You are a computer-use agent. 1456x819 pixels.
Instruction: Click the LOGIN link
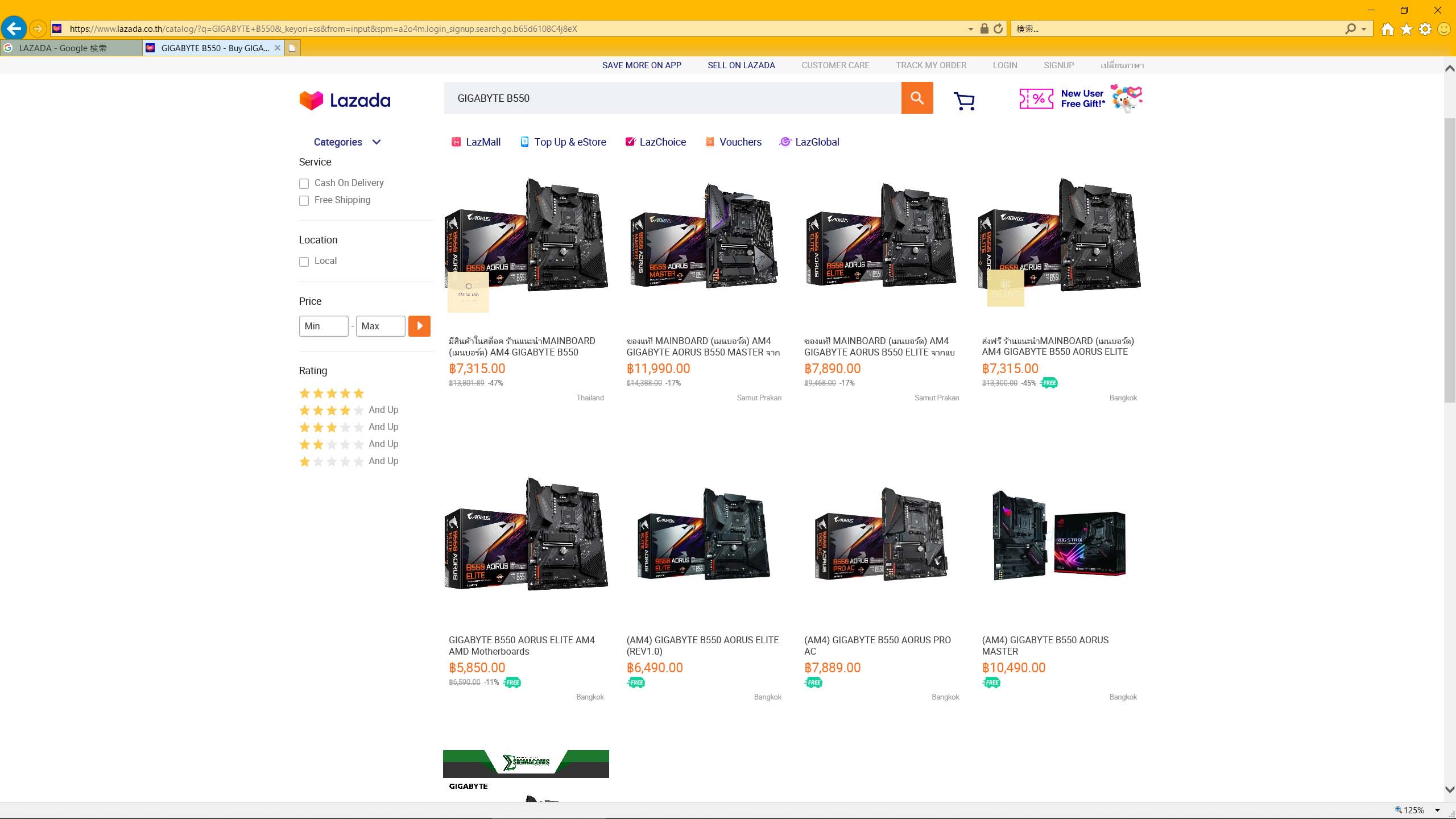(x=1005, y=65)
